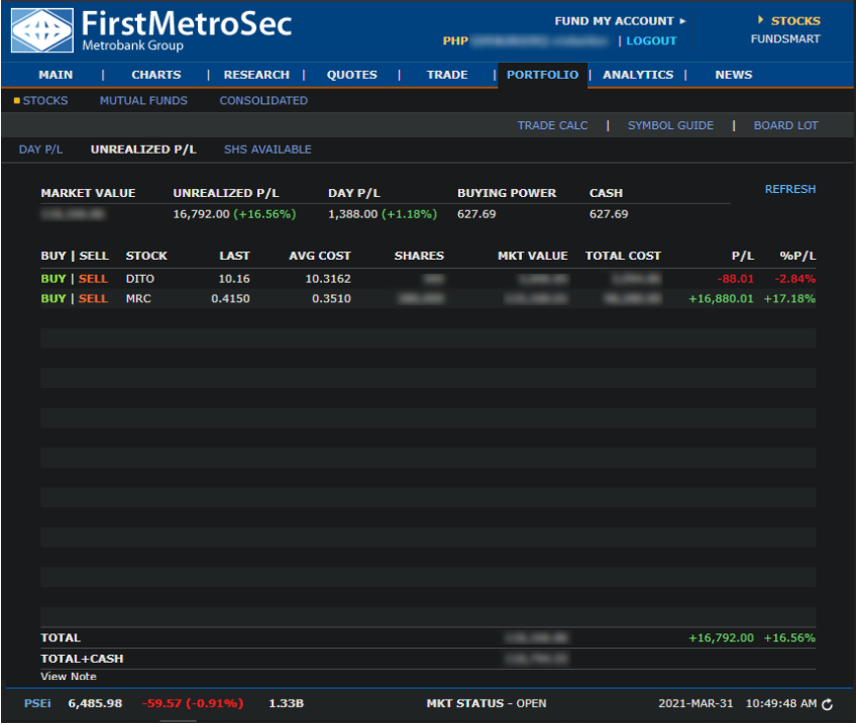Click the total P/L +16,792.00

(721, 638)
